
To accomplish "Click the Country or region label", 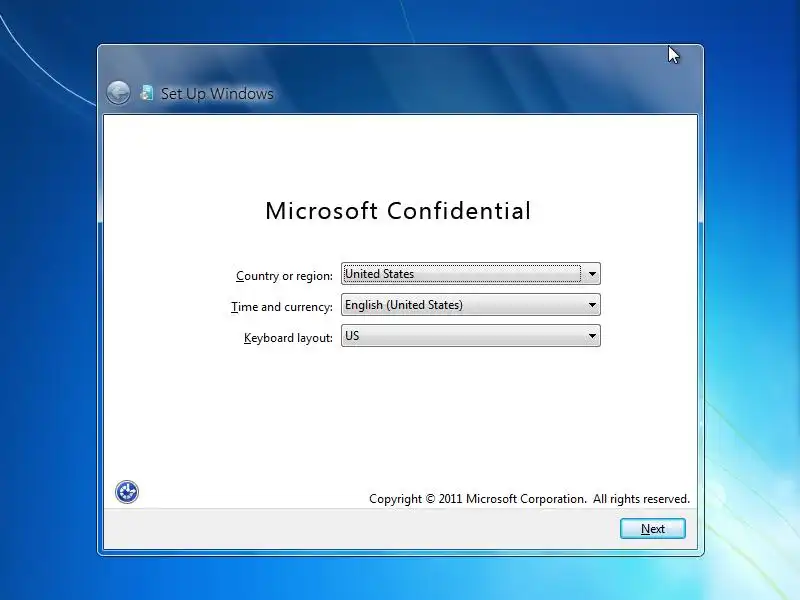I will coord(284,276).
